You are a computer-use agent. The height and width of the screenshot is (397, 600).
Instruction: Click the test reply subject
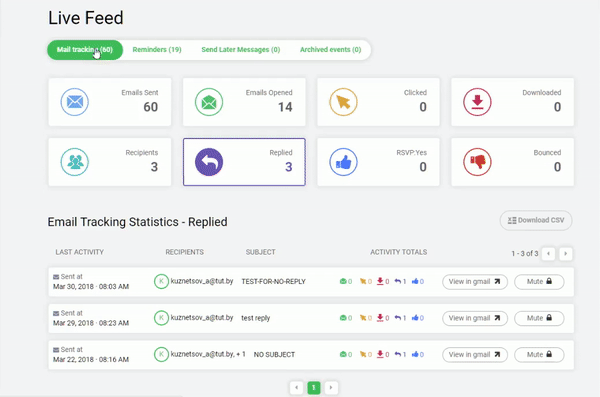(x=256, y=318)
